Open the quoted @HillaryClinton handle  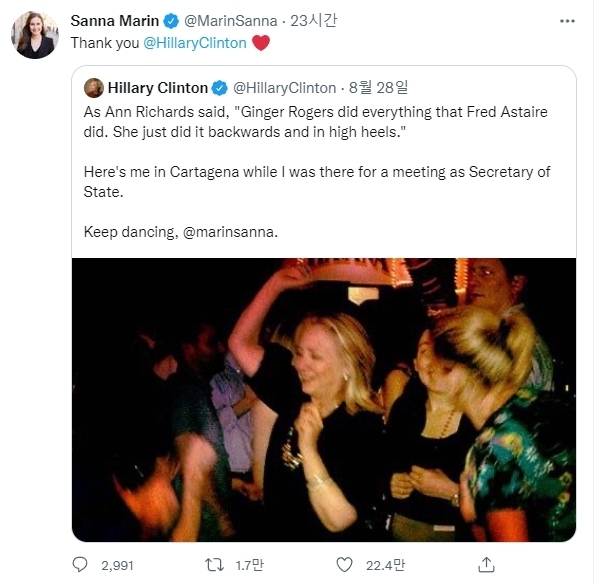pyautogui.click(x=284, y=88)
